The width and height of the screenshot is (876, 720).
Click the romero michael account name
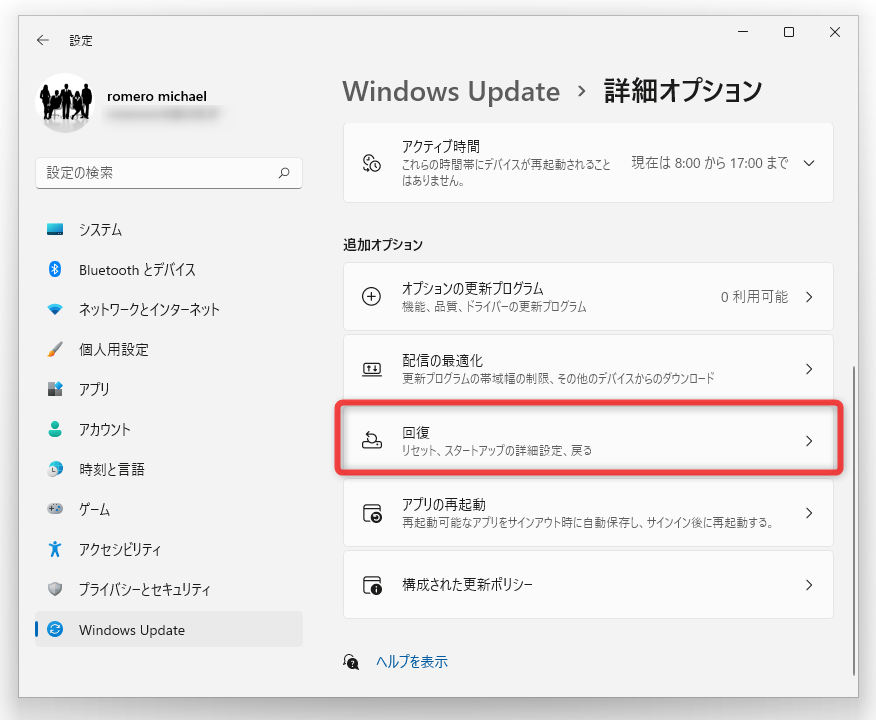click(x=157, y=96)
